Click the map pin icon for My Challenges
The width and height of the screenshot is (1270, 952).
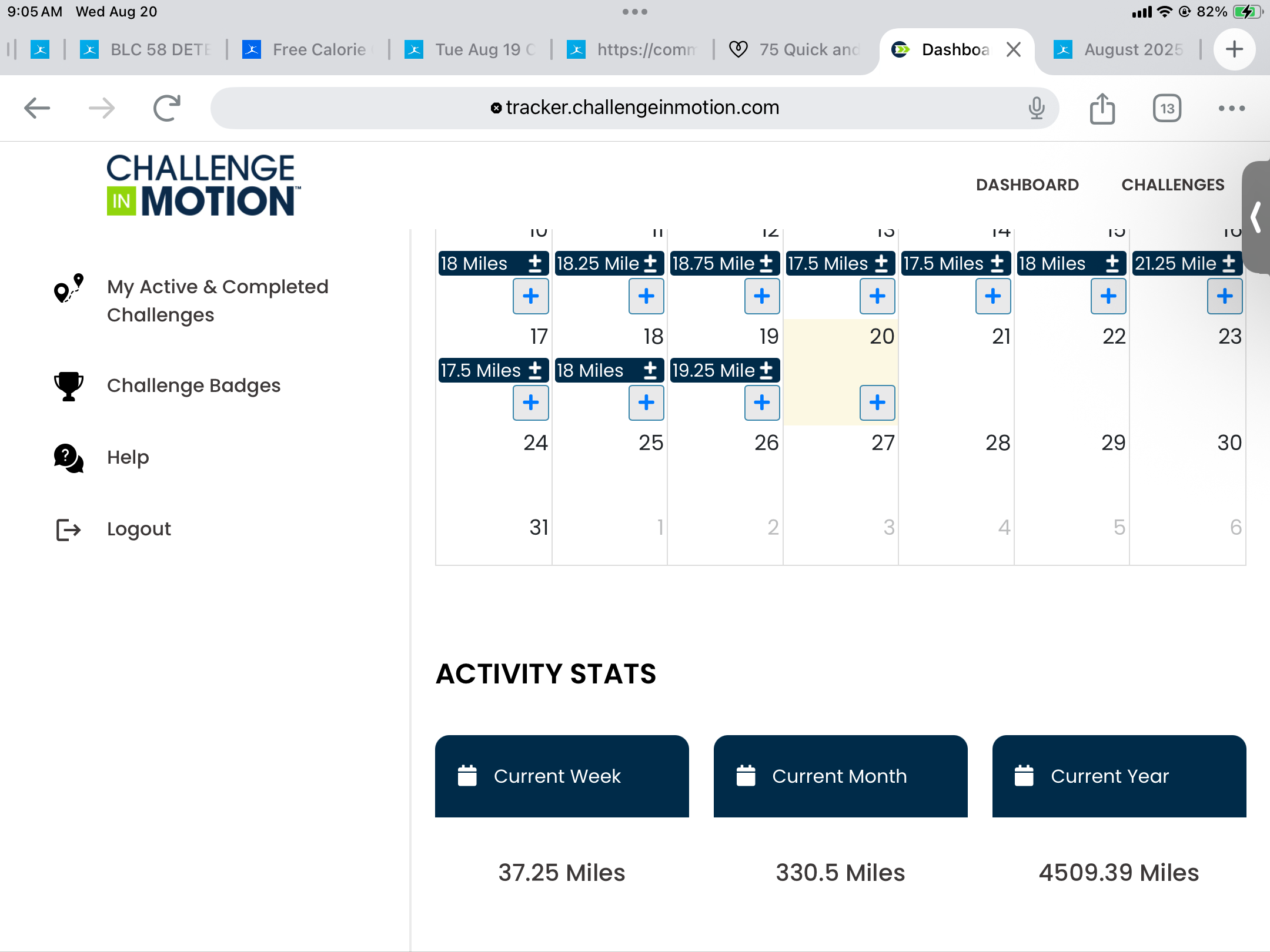tap(69, 288)
